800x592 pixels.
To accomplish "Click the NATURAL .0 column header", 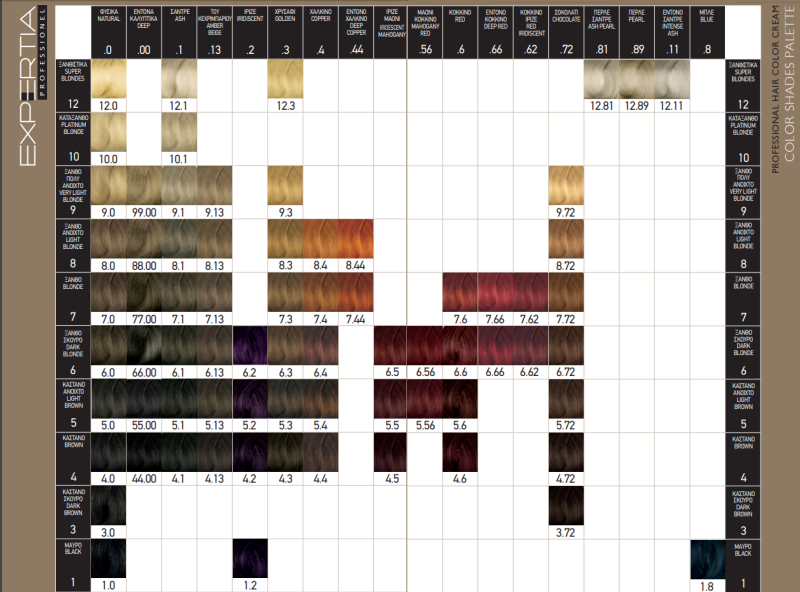I will [x=108, y=32].
